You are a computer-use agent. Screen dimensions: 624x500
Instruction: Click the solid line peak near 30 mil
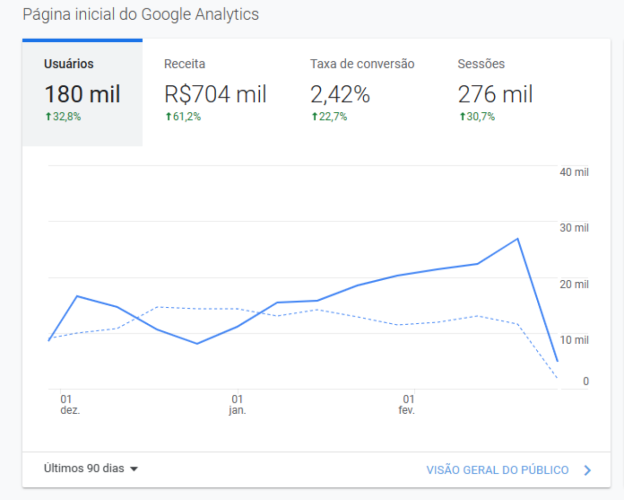click(x=517, y=239)
